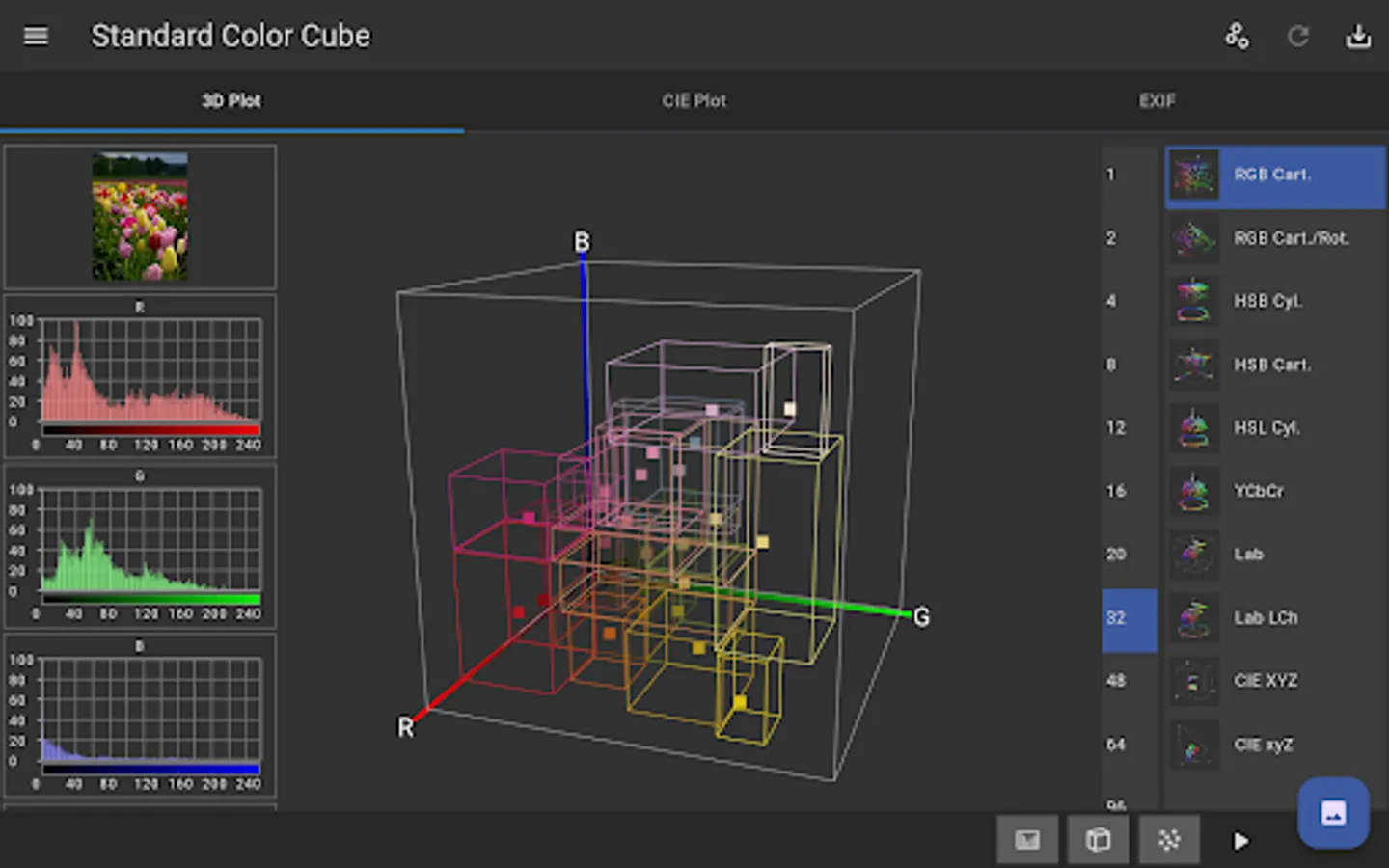Click the green channel histogram
Image resolution: width=1389 pixels, height=868 pixels.
[140, 546]
